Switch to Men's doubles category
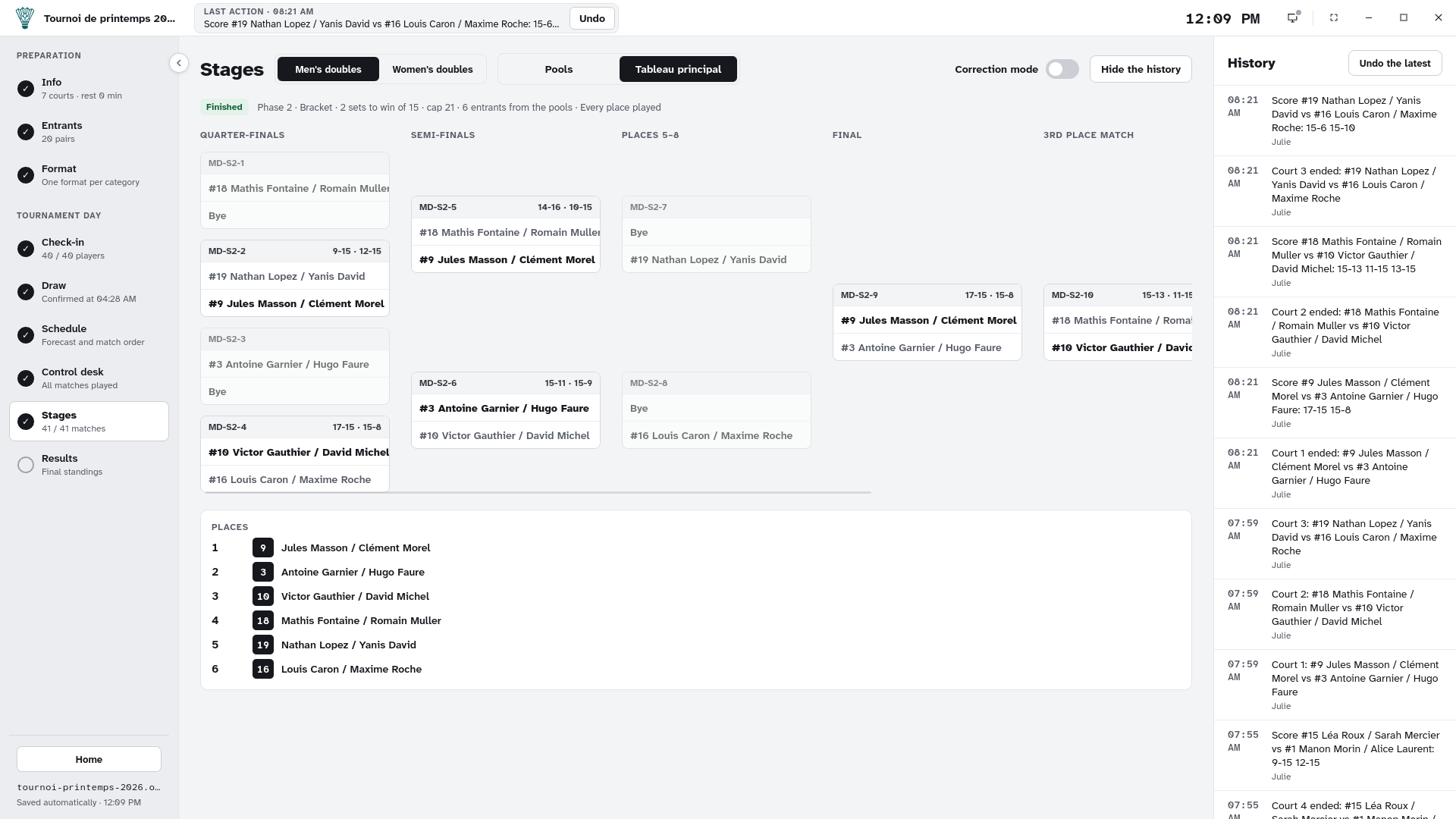The width and height of the screenshot is (1456, 819). coord(328,69)
